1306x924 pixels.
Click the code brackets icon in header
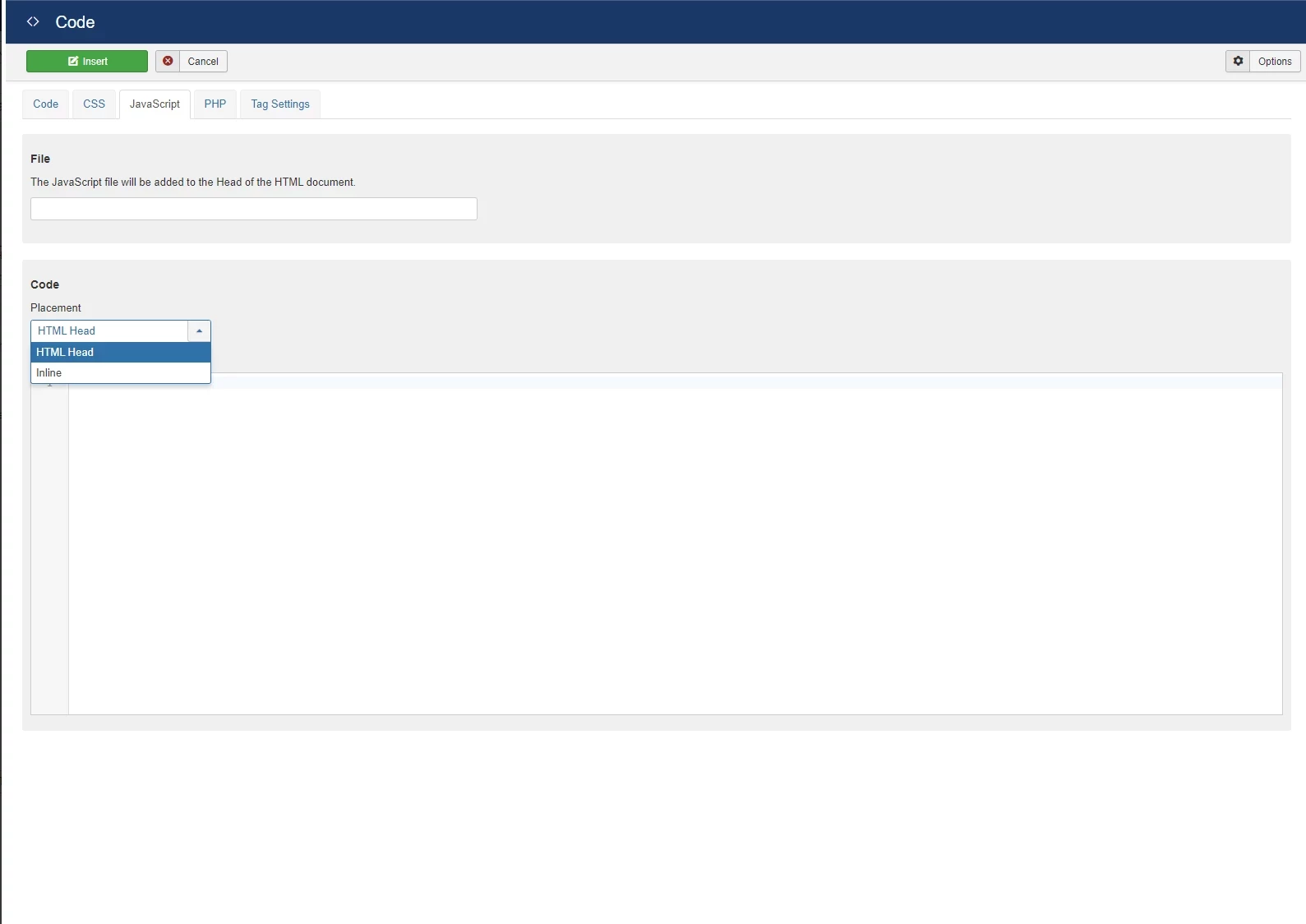(x=33, y=22)
